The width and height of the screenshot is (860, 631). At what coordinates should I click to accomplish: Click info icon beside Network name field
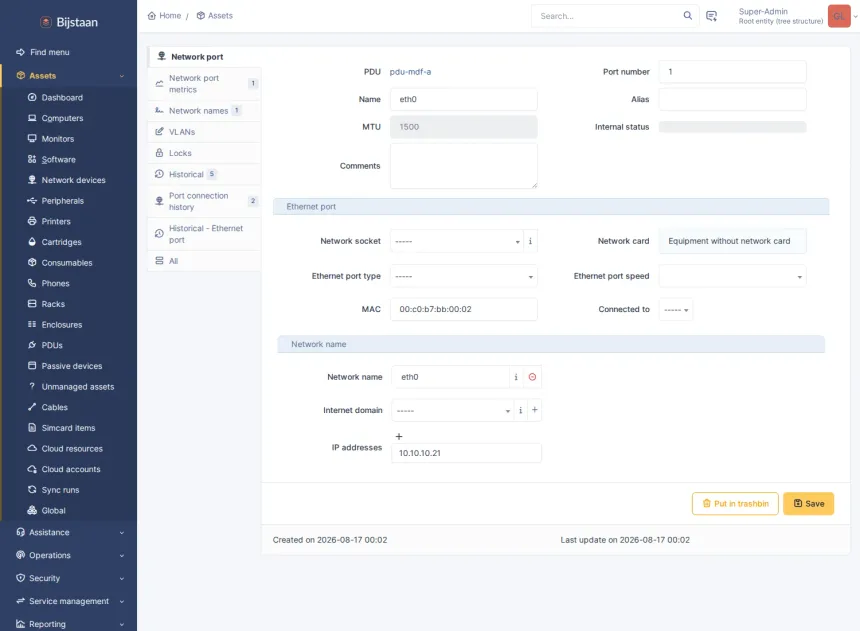tap(516, 377)
